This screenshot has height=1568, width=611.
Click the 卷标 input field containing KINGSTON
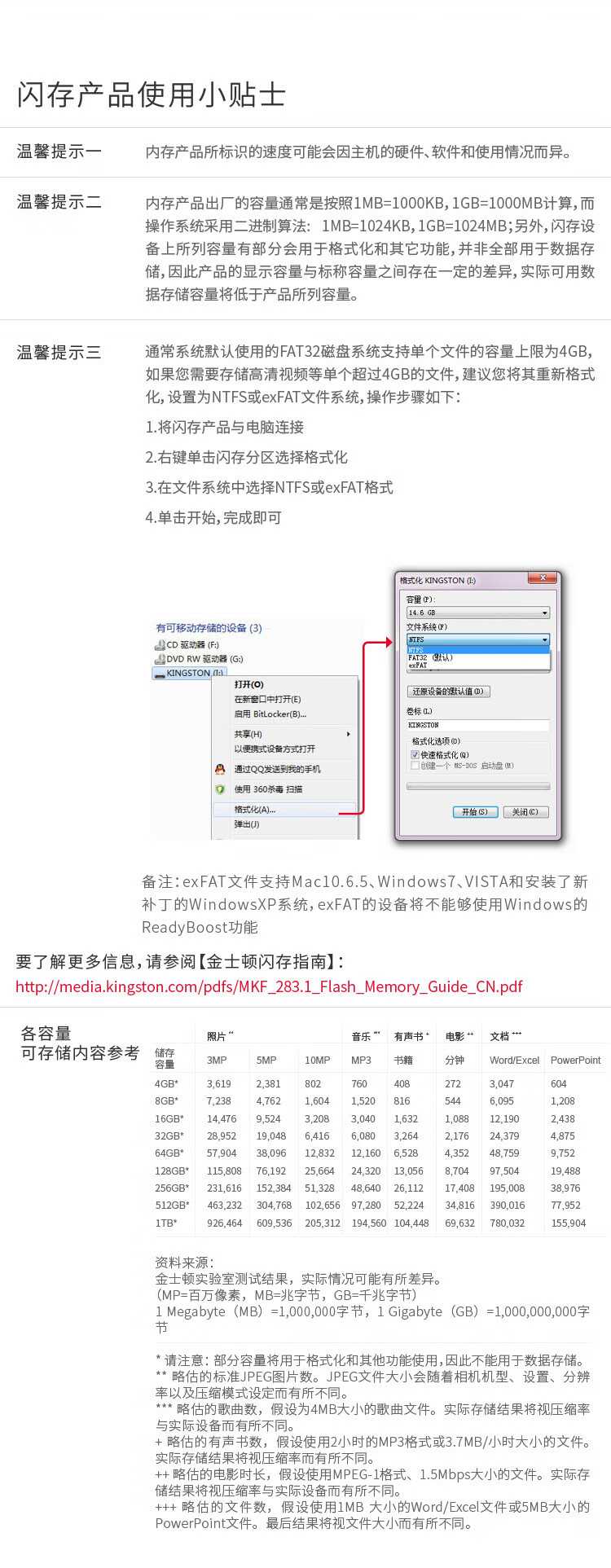(x=478, y=725)
